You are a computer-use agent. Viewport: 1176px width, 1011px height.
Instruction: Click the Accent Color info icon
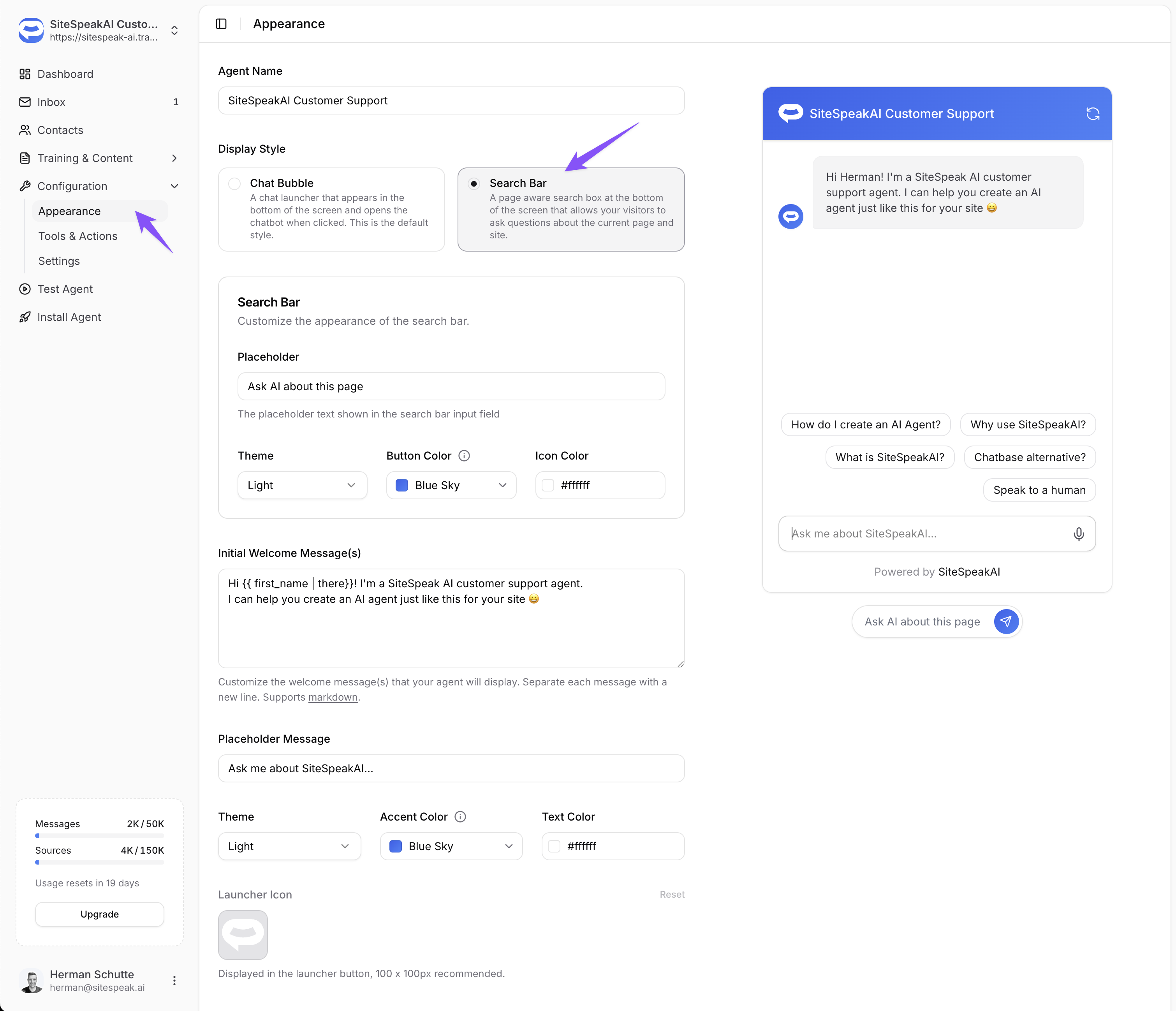(460, 817)
